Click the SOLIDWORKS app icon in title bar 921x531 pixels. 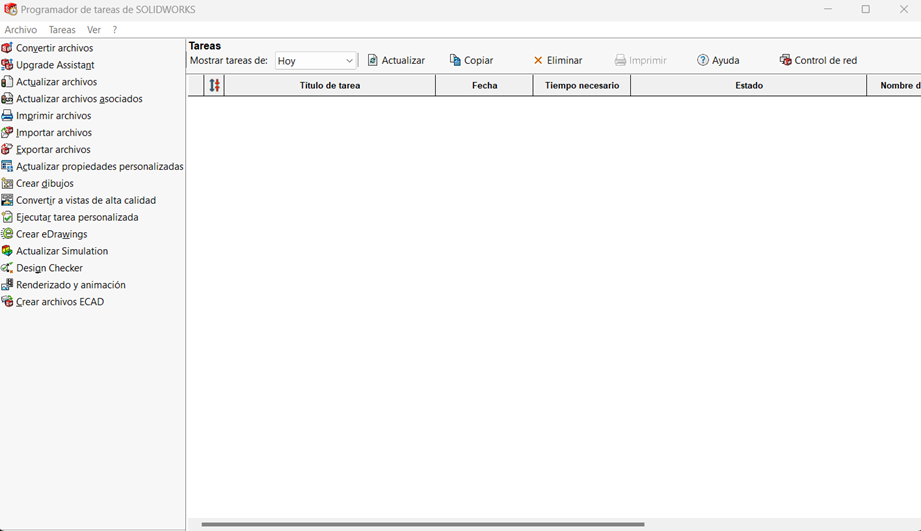(11, 9)
